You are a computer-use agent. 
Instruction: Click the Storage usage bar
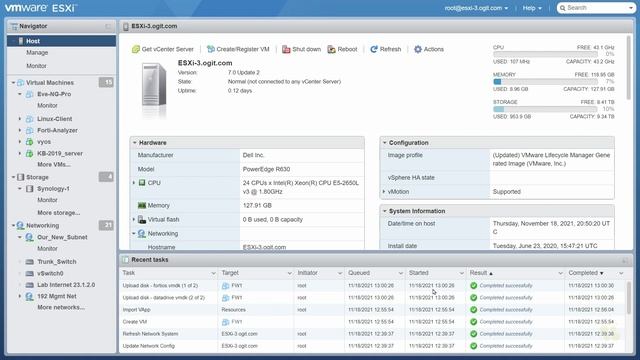tap(545, 109)
